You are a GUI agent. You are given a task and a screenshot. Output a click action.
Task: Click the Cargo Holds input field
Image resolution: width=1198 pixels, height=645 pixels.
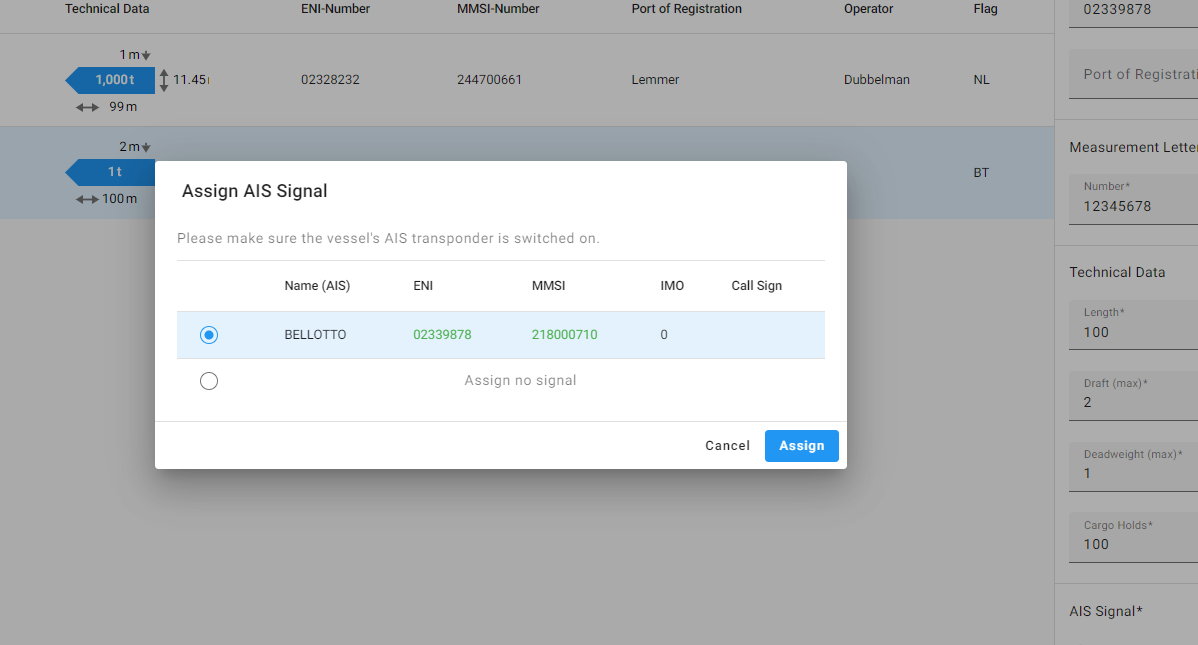coord(1135,544)
